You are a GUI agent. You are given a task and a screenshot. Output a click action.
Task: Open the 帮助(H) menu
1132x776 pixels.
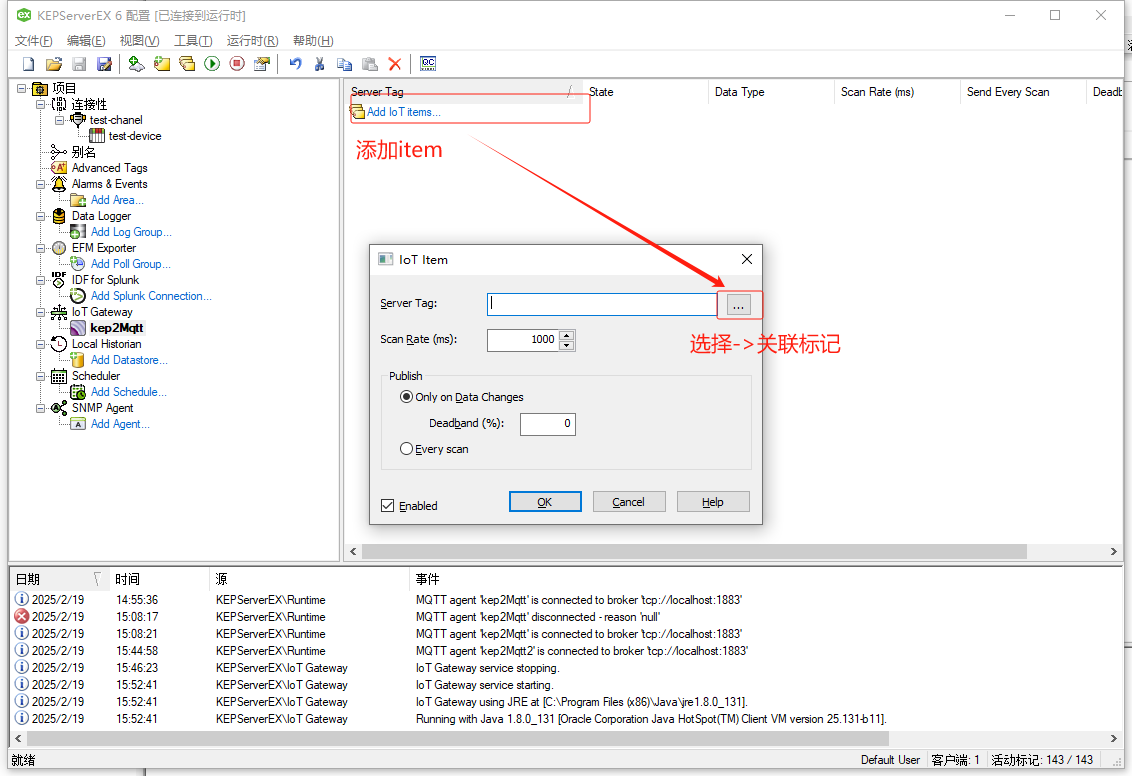(x=313, y=40)
